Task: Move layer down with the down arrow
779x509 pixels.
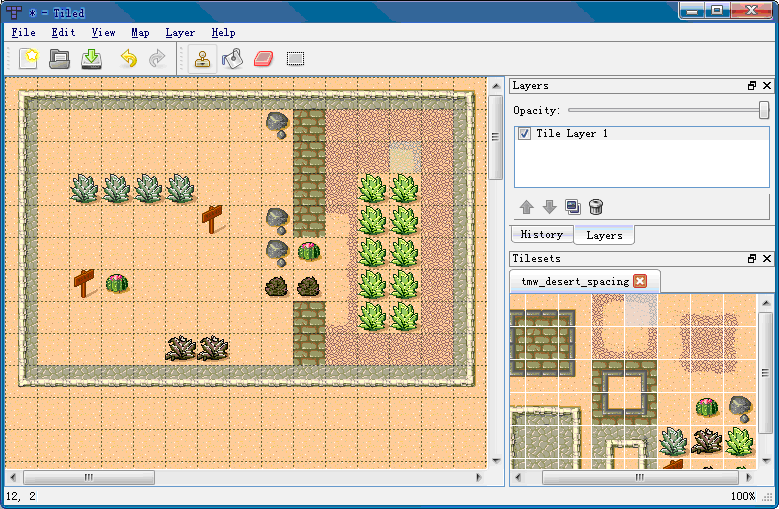Action: (x=549, y=207)
